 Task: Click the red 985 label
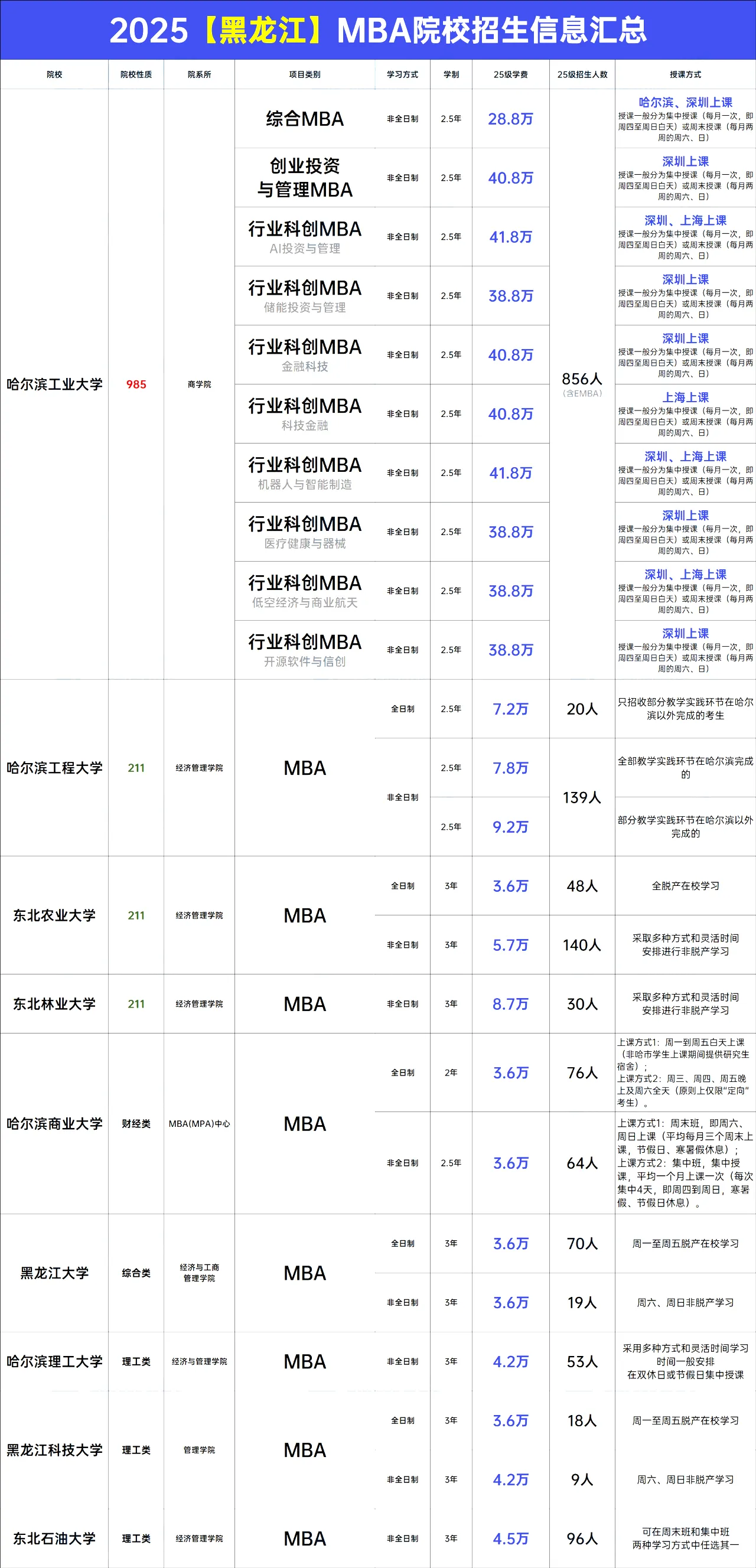click(x=136, y=384)
